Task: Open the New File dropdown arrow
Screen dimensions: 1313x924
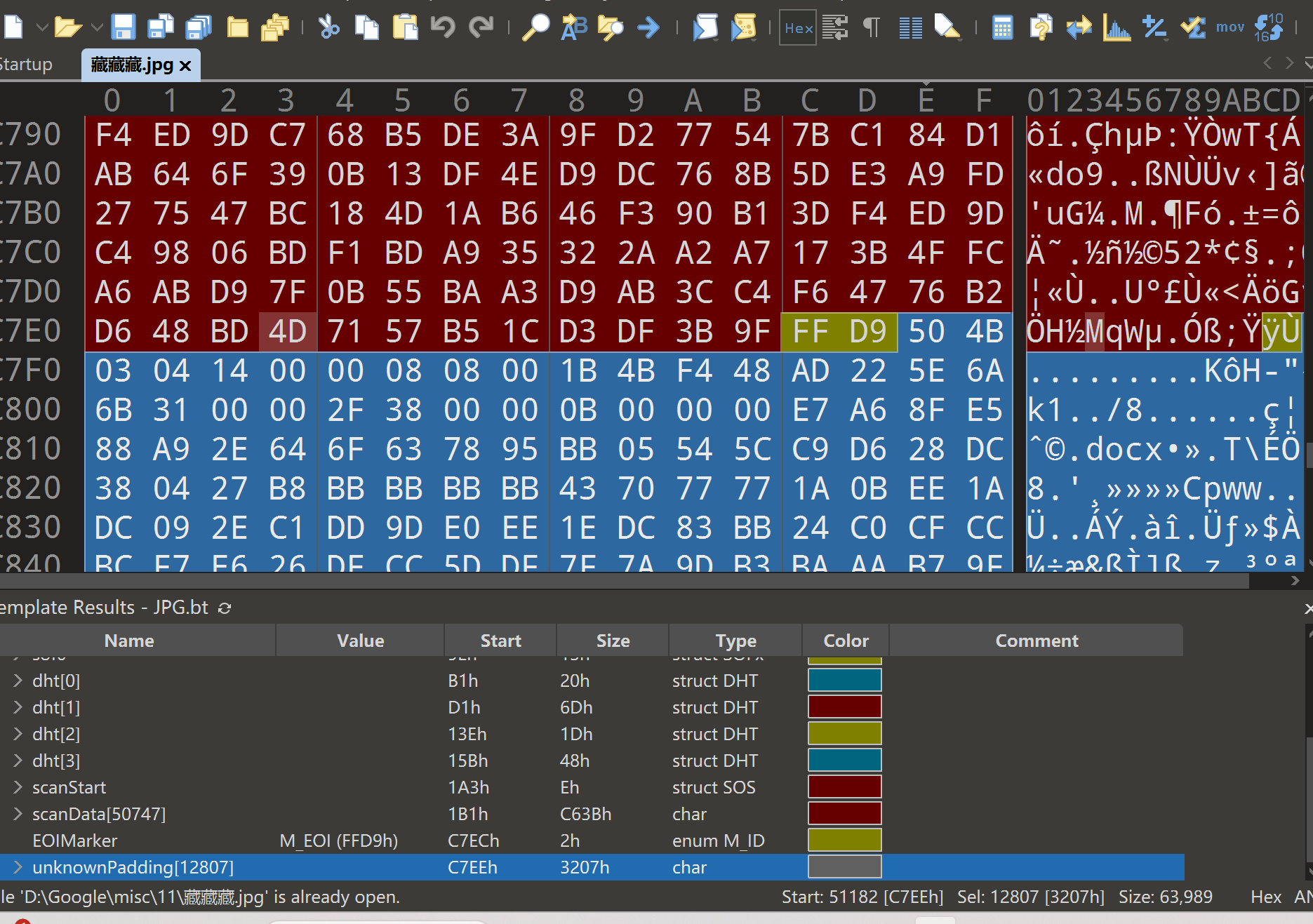Action: [x=41, y=28]
